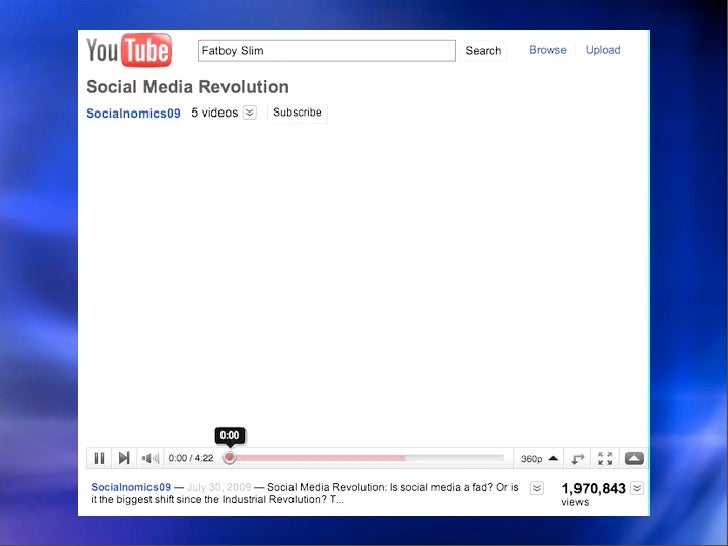728x546 pixels.
Task: Expand the 5 videos list
Action: 250,112
